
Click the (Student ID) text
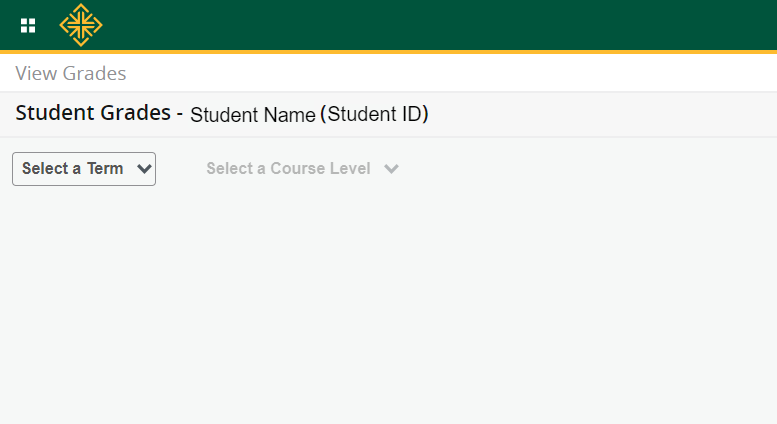tap(374, 114)
